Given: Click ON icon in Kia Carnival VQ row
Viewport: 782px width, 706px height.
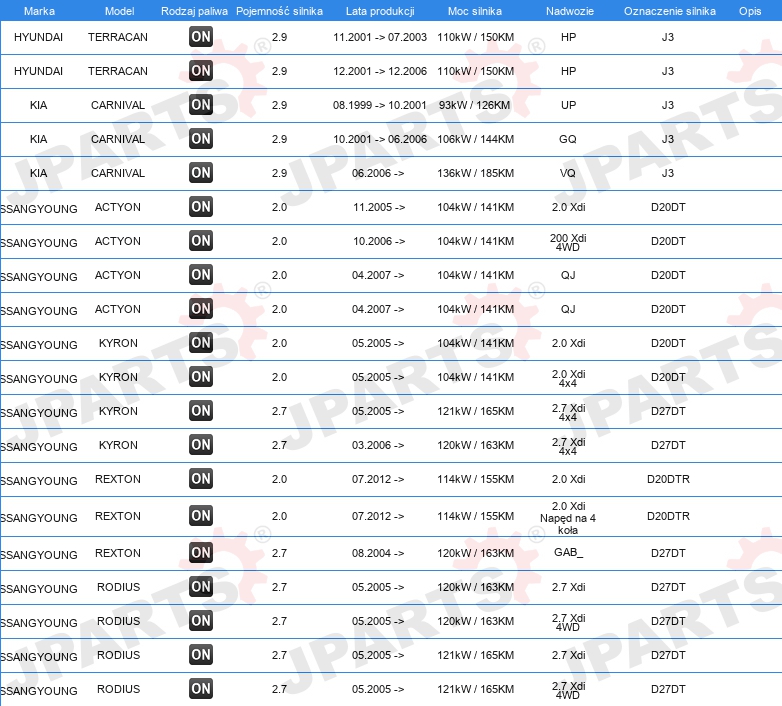Looking at the screenshot, I should click(201, 173).
